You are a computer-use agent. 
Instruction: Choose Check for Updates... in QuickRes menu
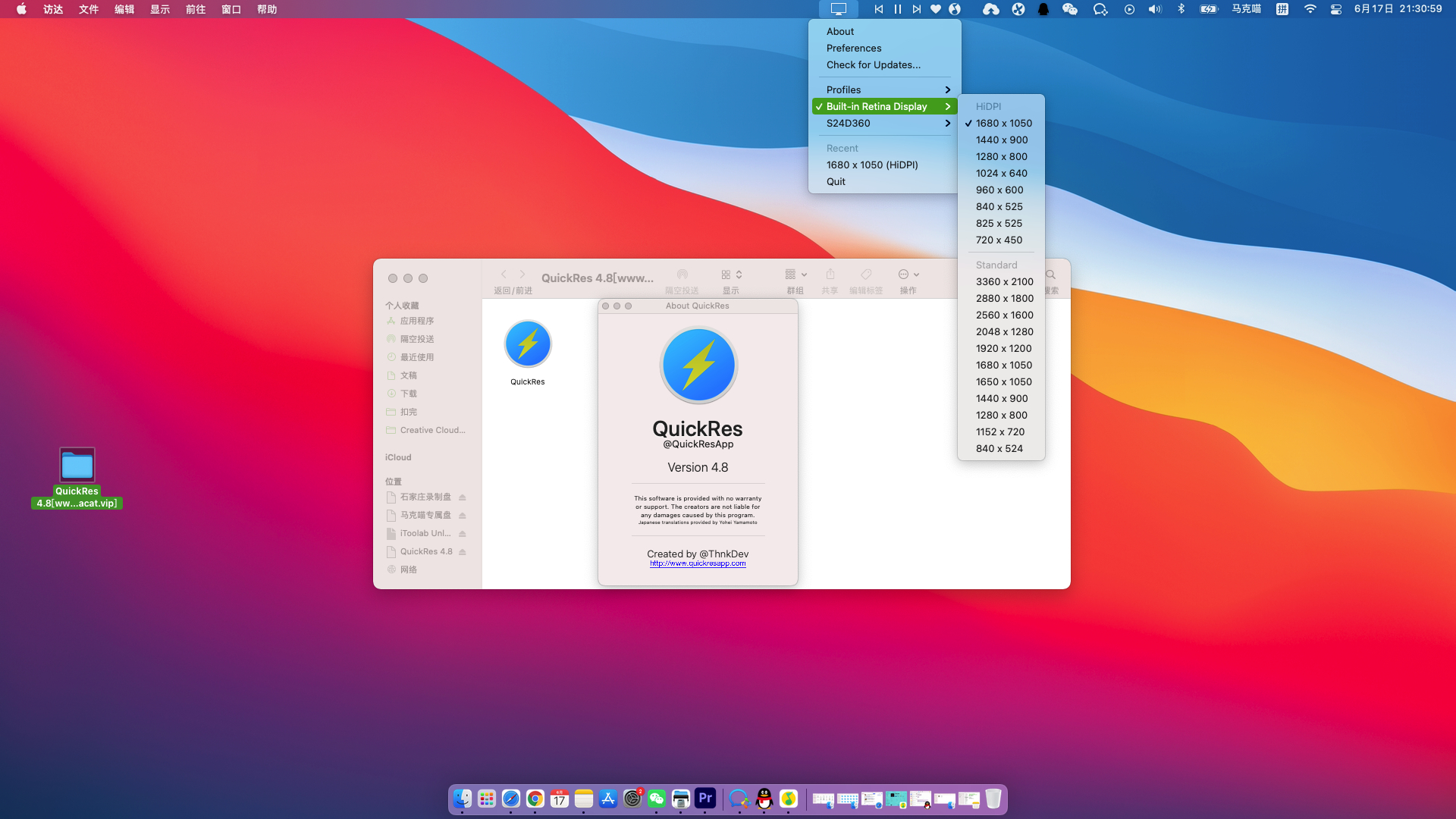885,64
